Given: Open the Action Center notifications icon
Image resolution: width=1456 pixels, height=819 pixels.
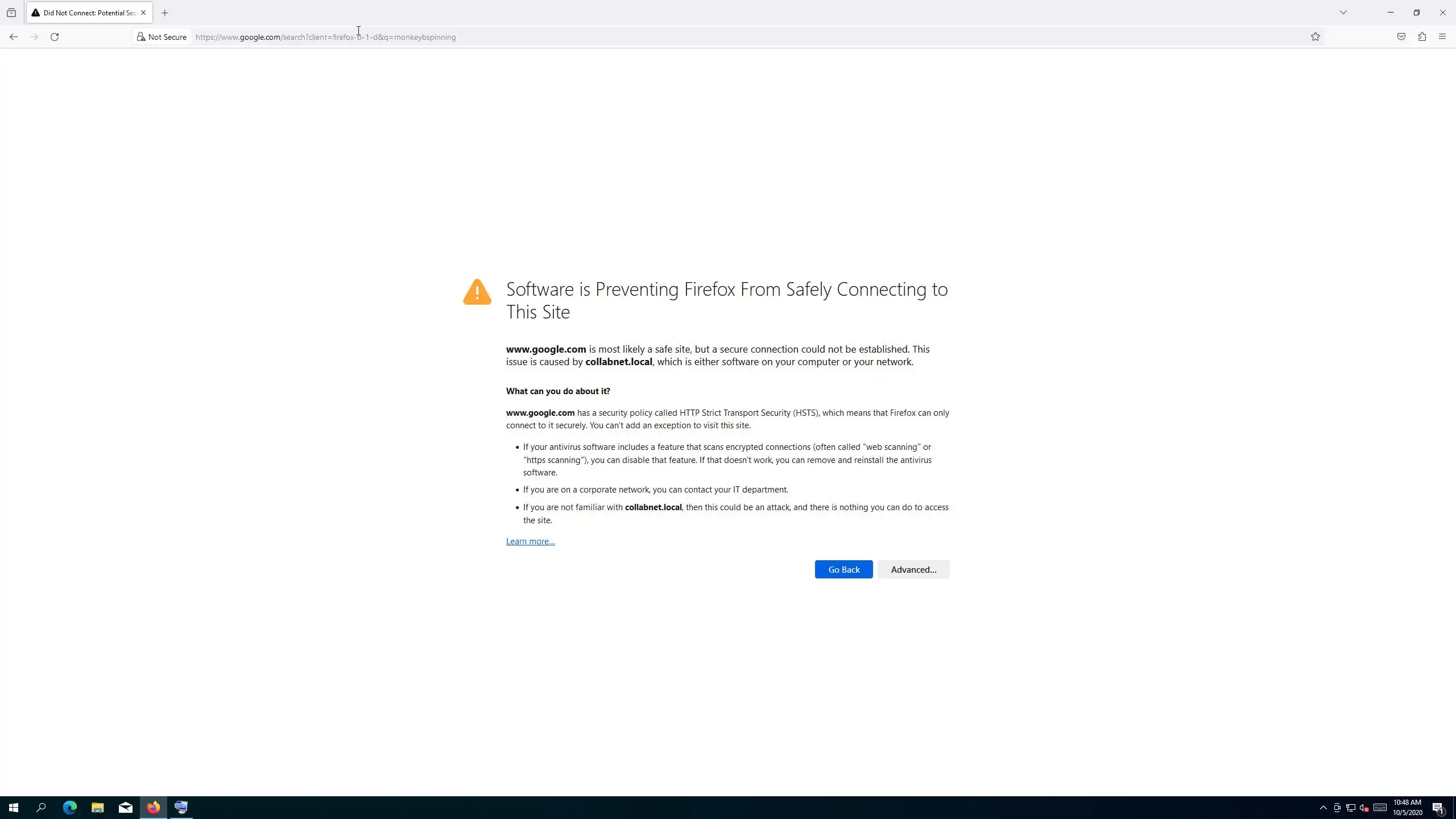Looking at the screenshot, I should (1438, 808).
